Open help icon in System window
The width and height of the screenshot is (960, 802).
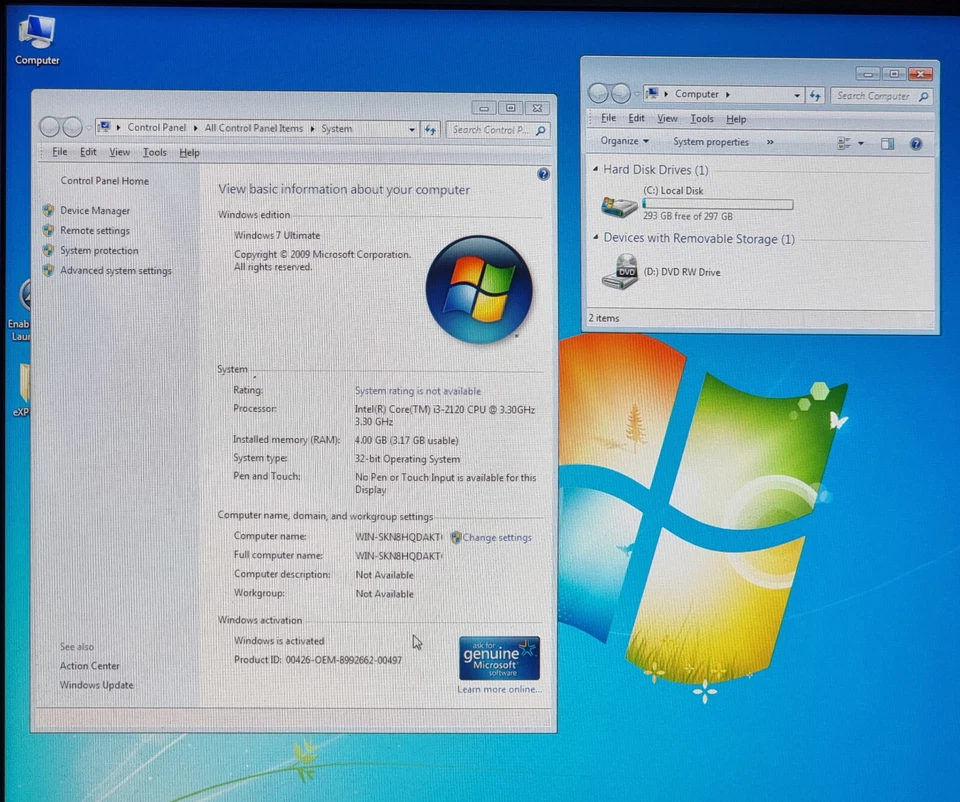[x=543, y=174]
